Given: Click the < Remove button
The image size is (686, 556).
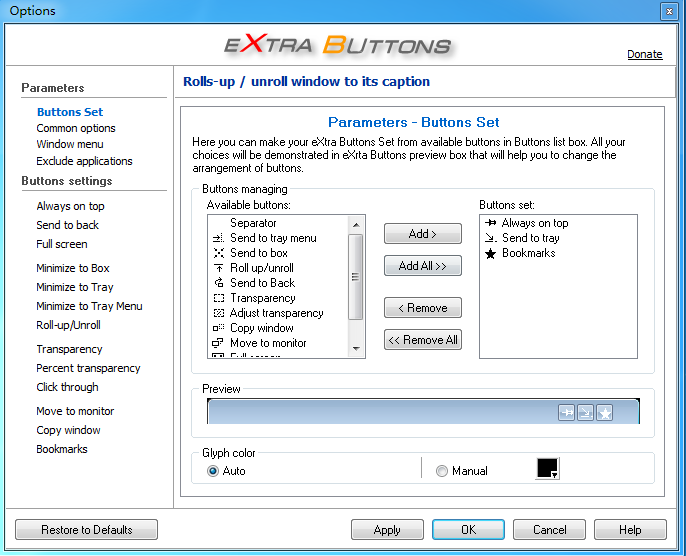Looking at the screenshot, I should point(423,308).
